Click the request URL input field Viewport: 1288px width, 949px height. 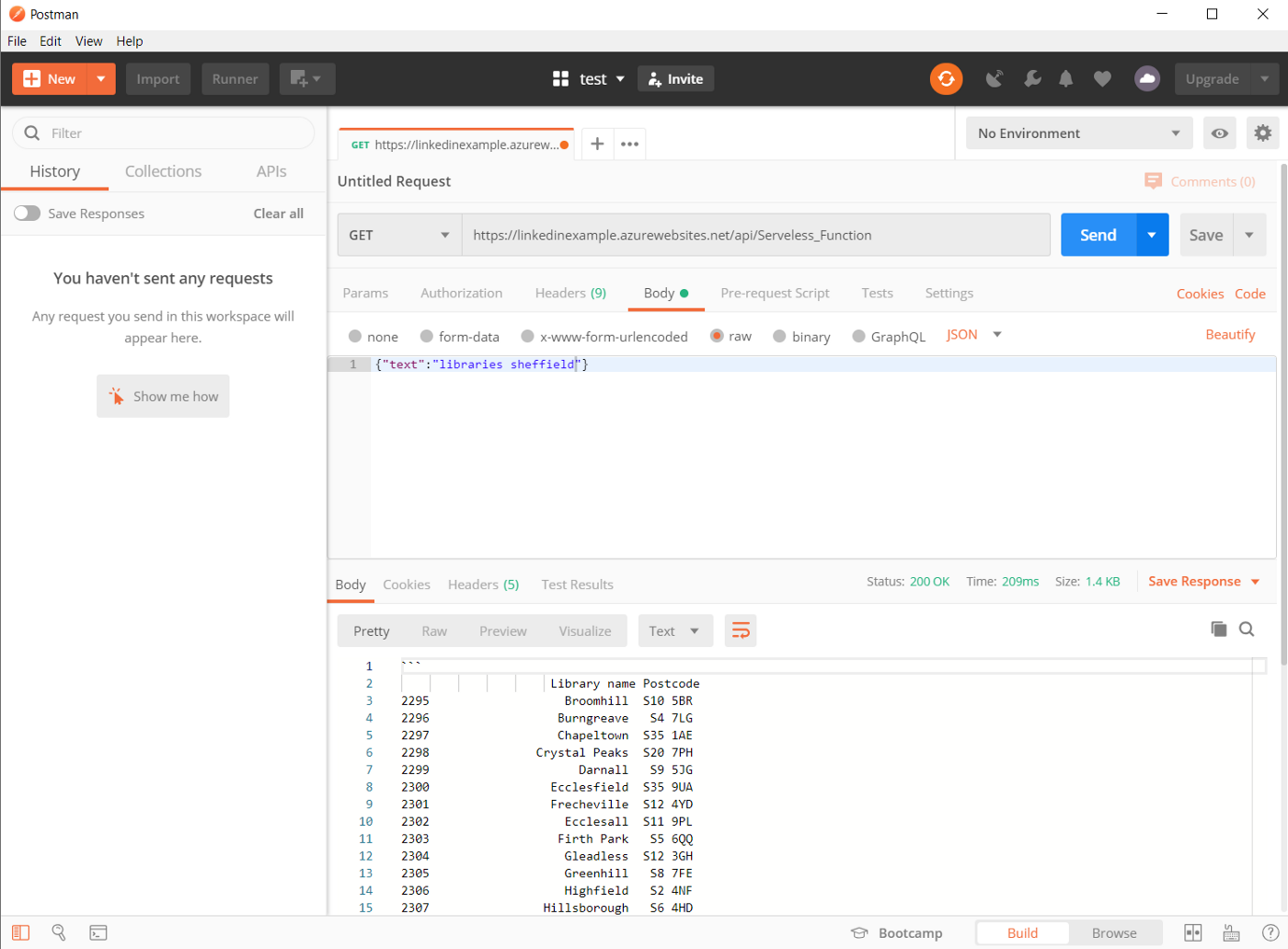[x=754, y=236]
